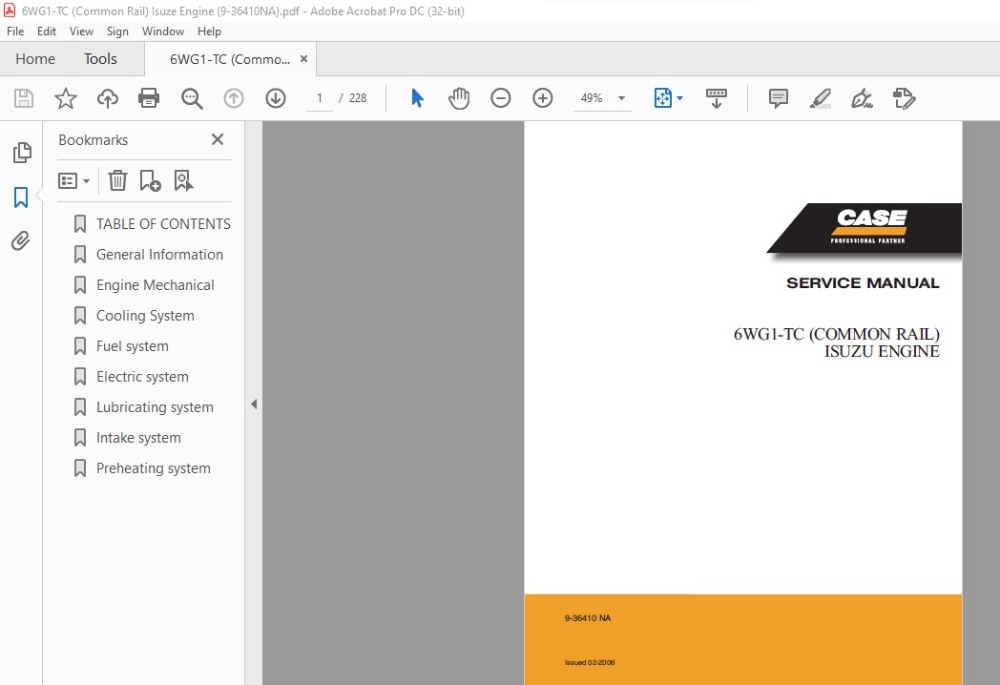Screen dimensions: 1000x685
Task: Click the find current bookmark icon
Action: click(x=184, y=181)
